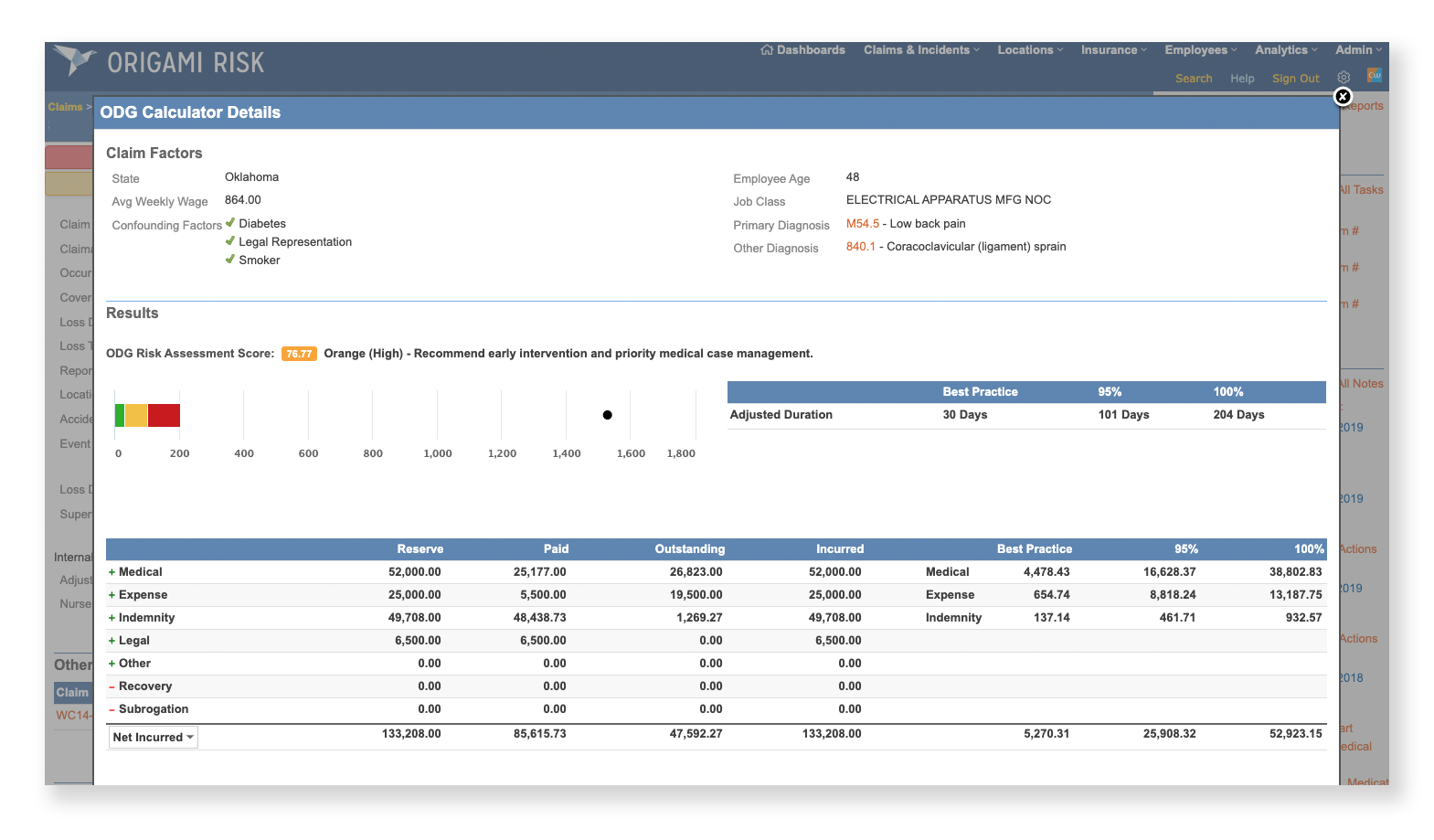Viewport: 1434px width, 840px height.
Task: Click the 100% total value 52,923.15
Action: tap(1295, 734)
